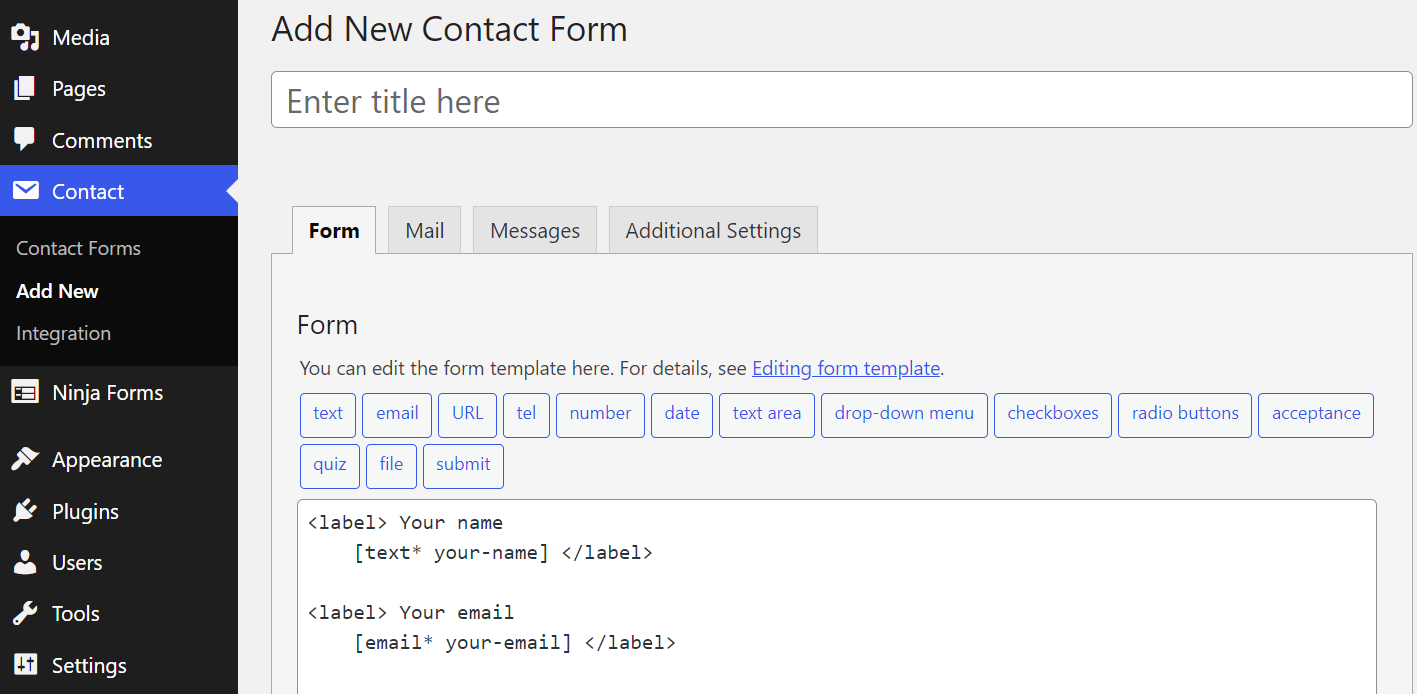
Task: Open the Additional Settings tab
Action: click(x=713, y=231)
